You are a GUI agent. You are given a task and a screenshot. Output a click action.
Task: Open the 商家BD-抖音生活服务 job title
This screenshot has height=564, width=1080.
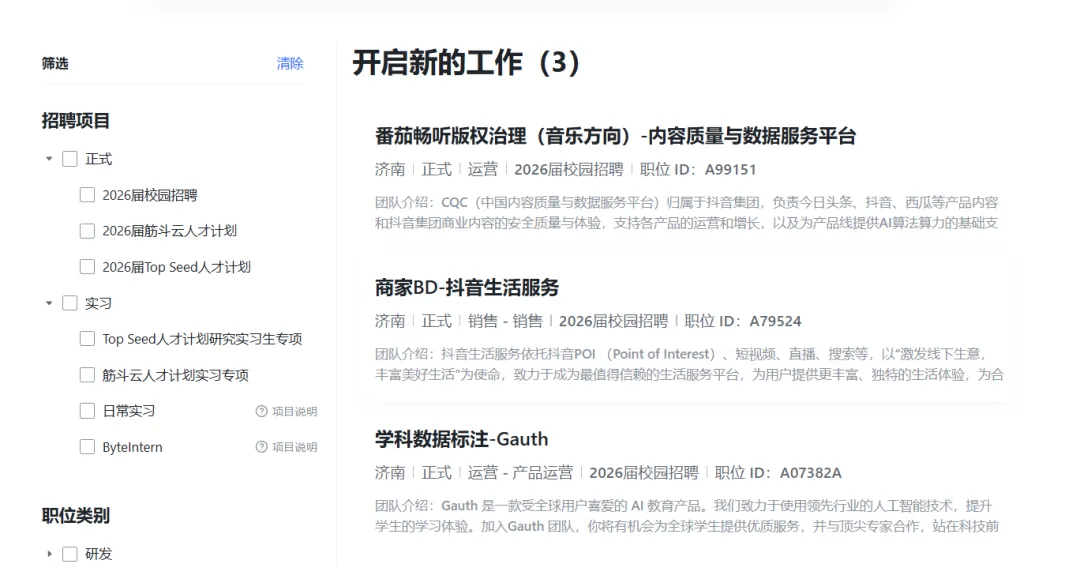[467, 287]
